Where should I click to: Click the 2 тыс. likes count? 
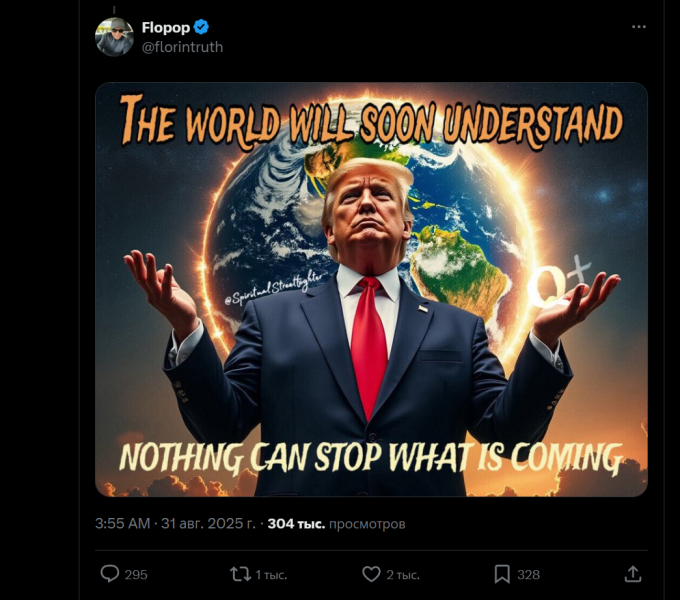click(x=403, y=575)
